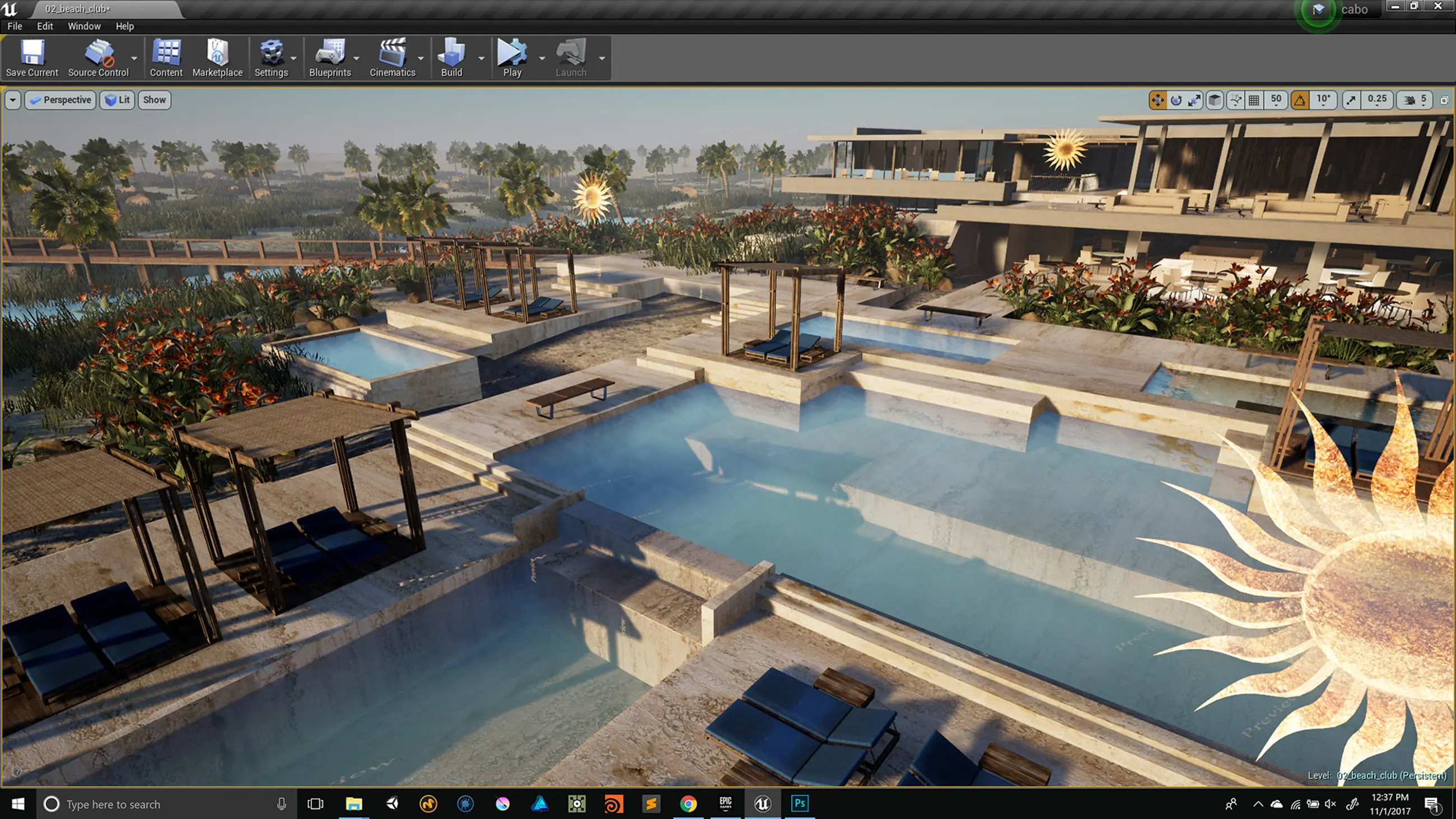
Task: Open the Unity taskbar icon
Action: pos(391,803)
